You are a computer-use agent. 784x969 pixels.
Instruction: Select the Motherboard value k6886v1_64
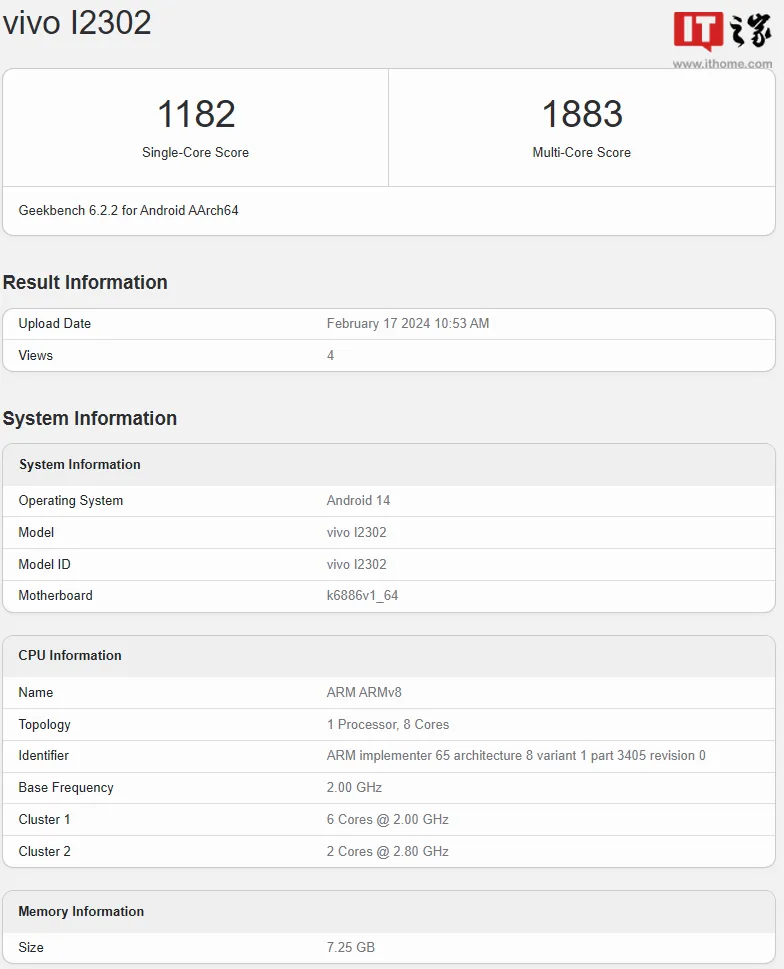point(362,596)
